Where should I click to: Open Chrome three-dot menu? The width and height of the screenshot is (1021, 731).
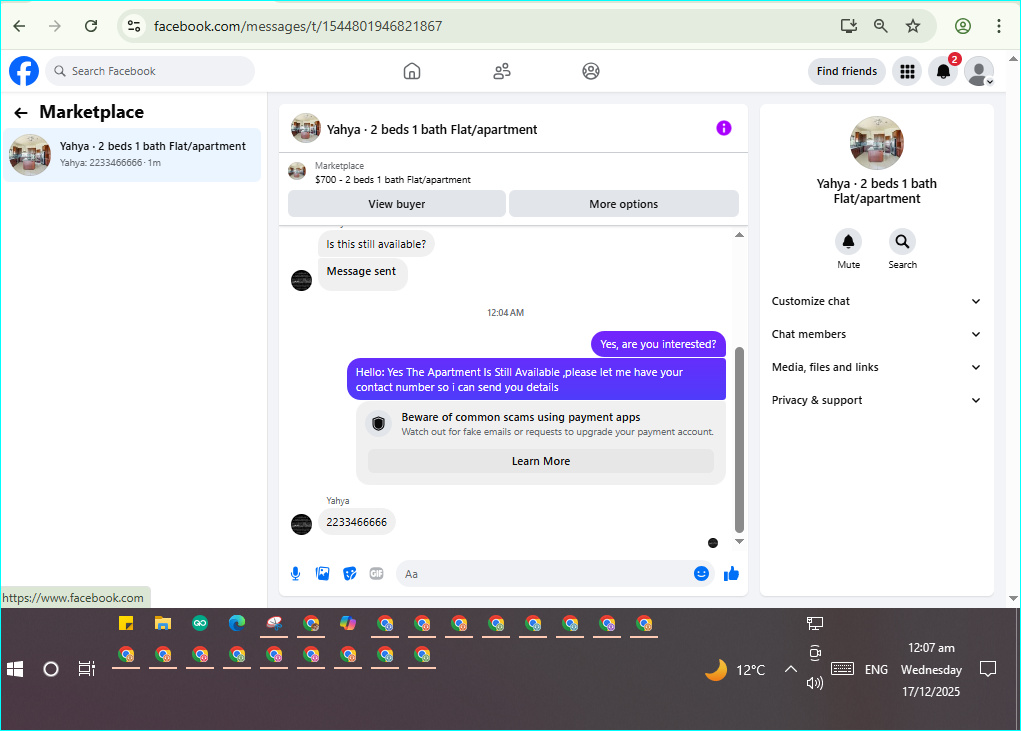click(x=999, y=26)
